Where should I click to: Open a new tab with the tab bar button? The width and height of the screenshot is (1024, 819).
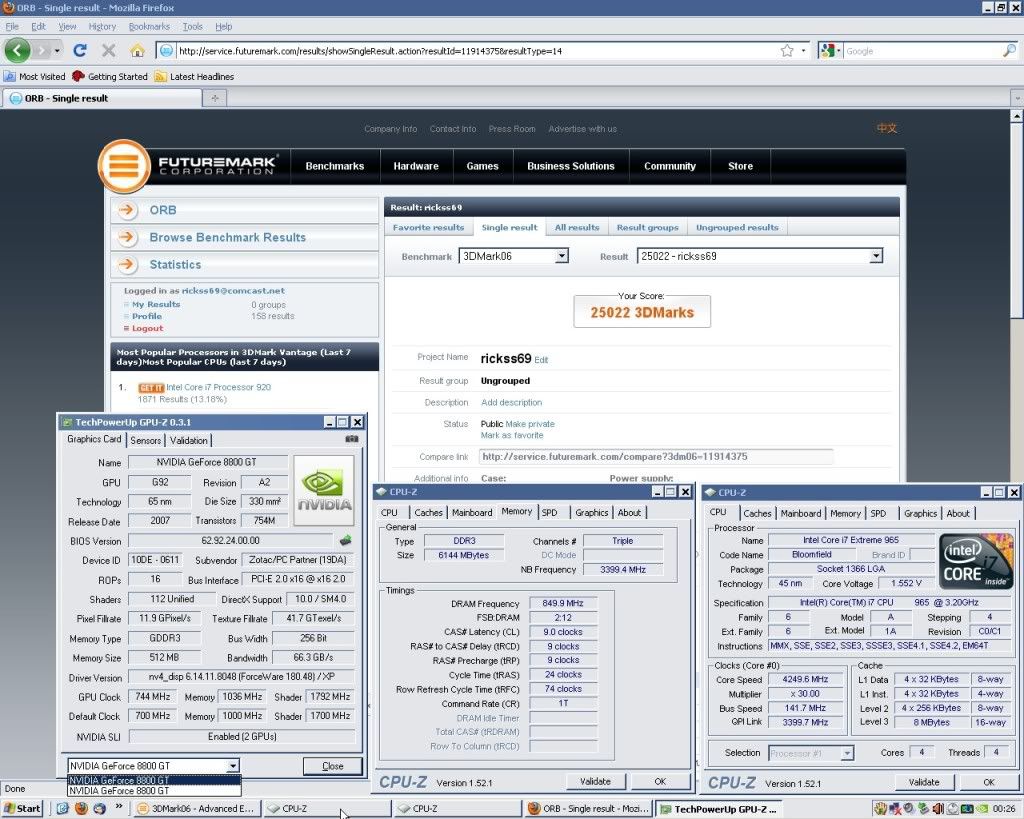(x=215, y=98)
